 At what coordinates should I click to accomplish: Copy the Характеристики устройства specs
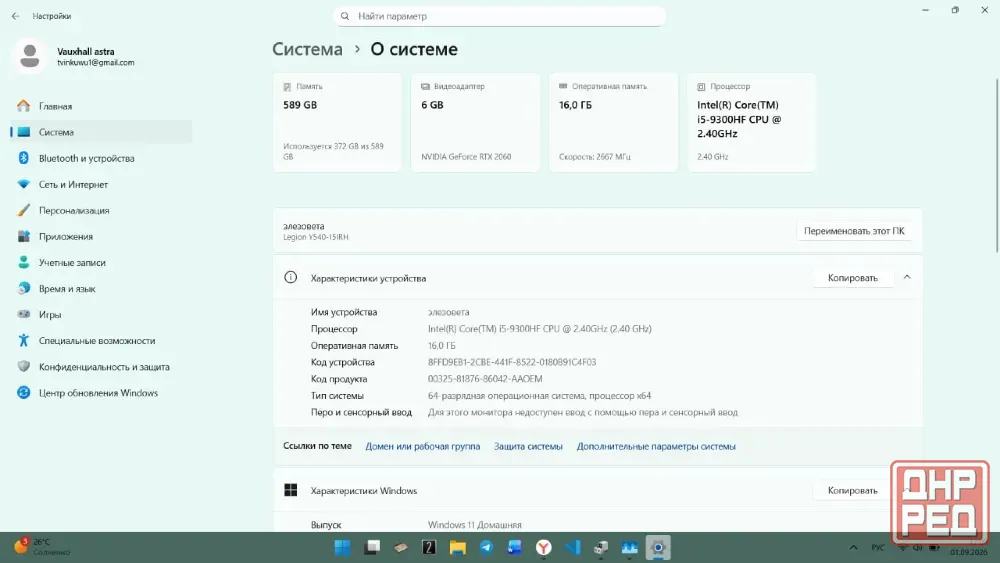click(x=853, y=278)
